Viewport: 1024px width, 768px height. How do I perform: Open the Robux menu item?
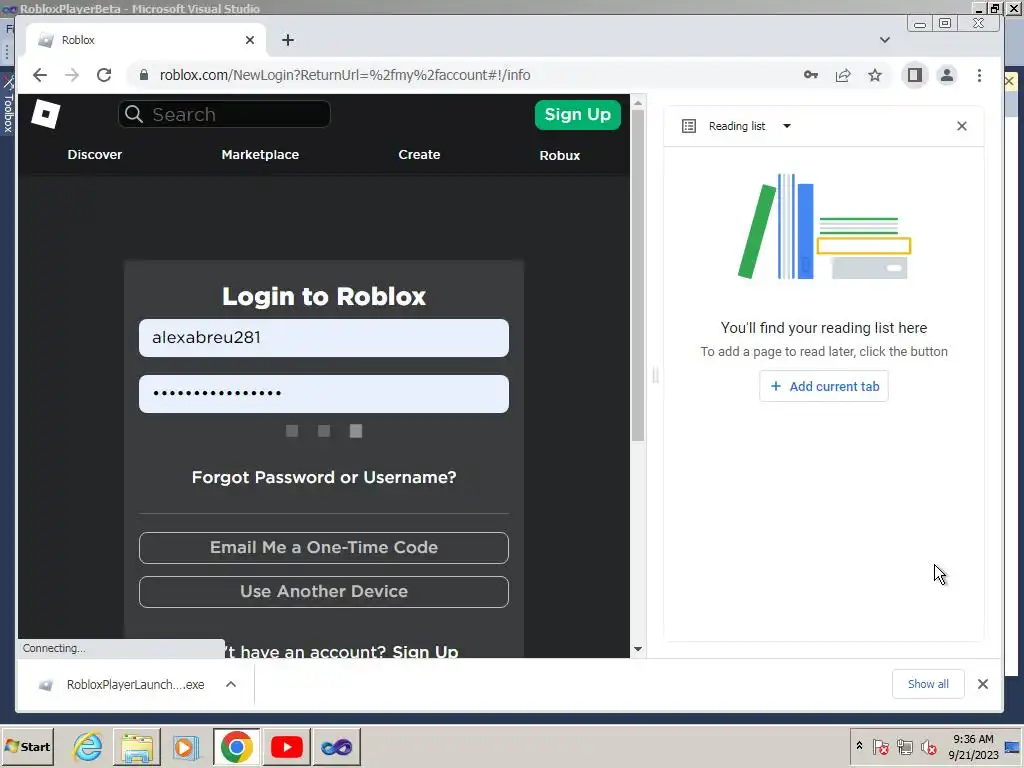[560, 155]
